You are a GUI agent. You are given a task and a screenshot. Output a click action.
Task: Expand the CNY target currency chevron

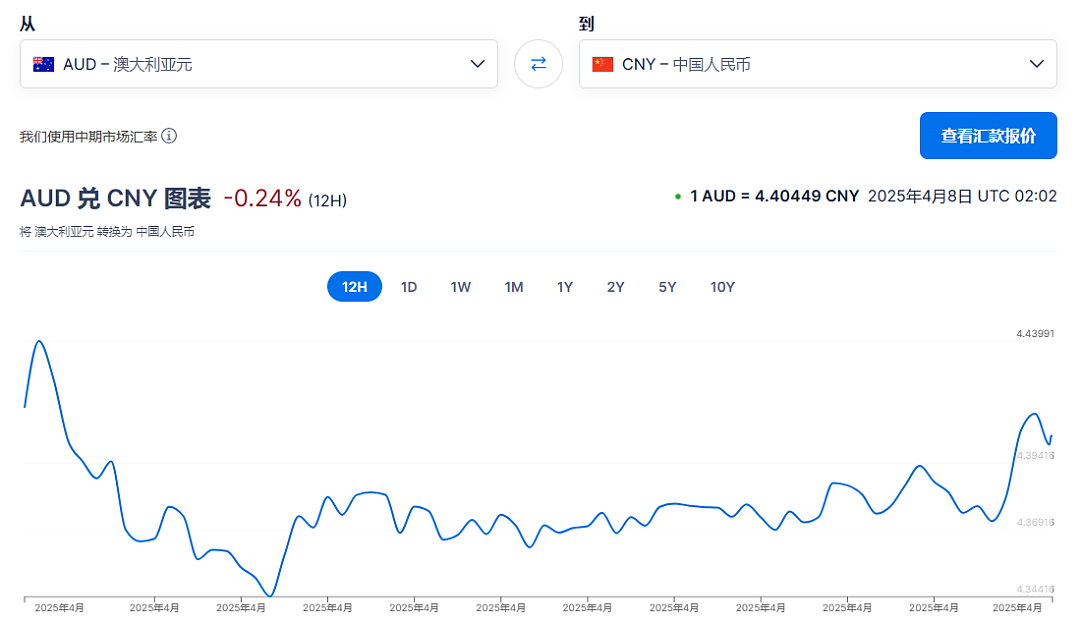pos(1037,64)
